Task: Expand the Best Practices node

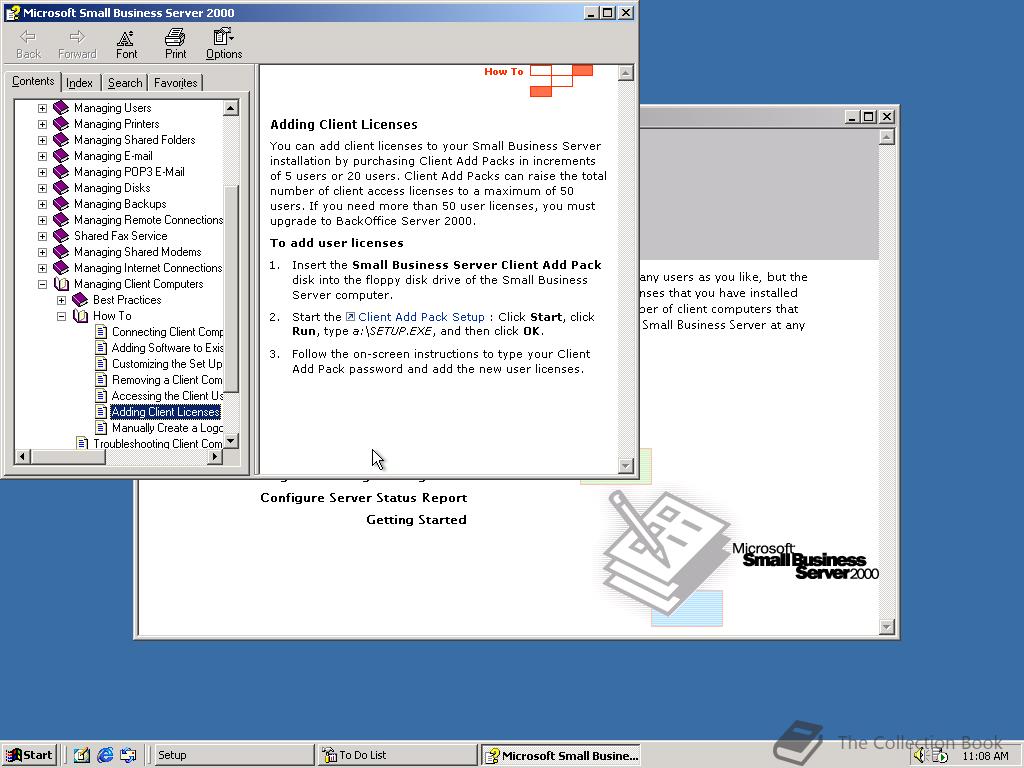Action: coord(61,300)
